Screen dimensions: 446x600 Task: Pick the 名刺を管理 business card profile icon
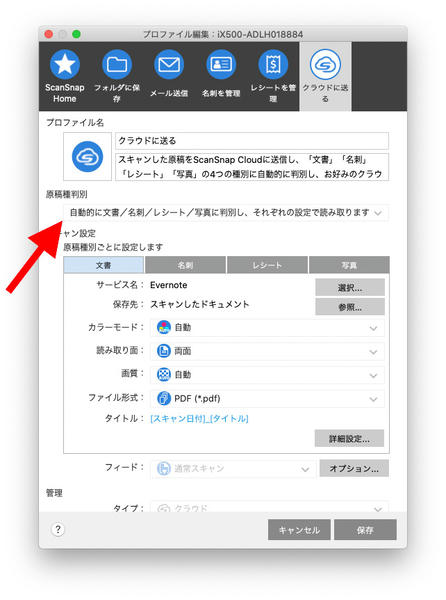pyautogui.click(x=221, y=64)
